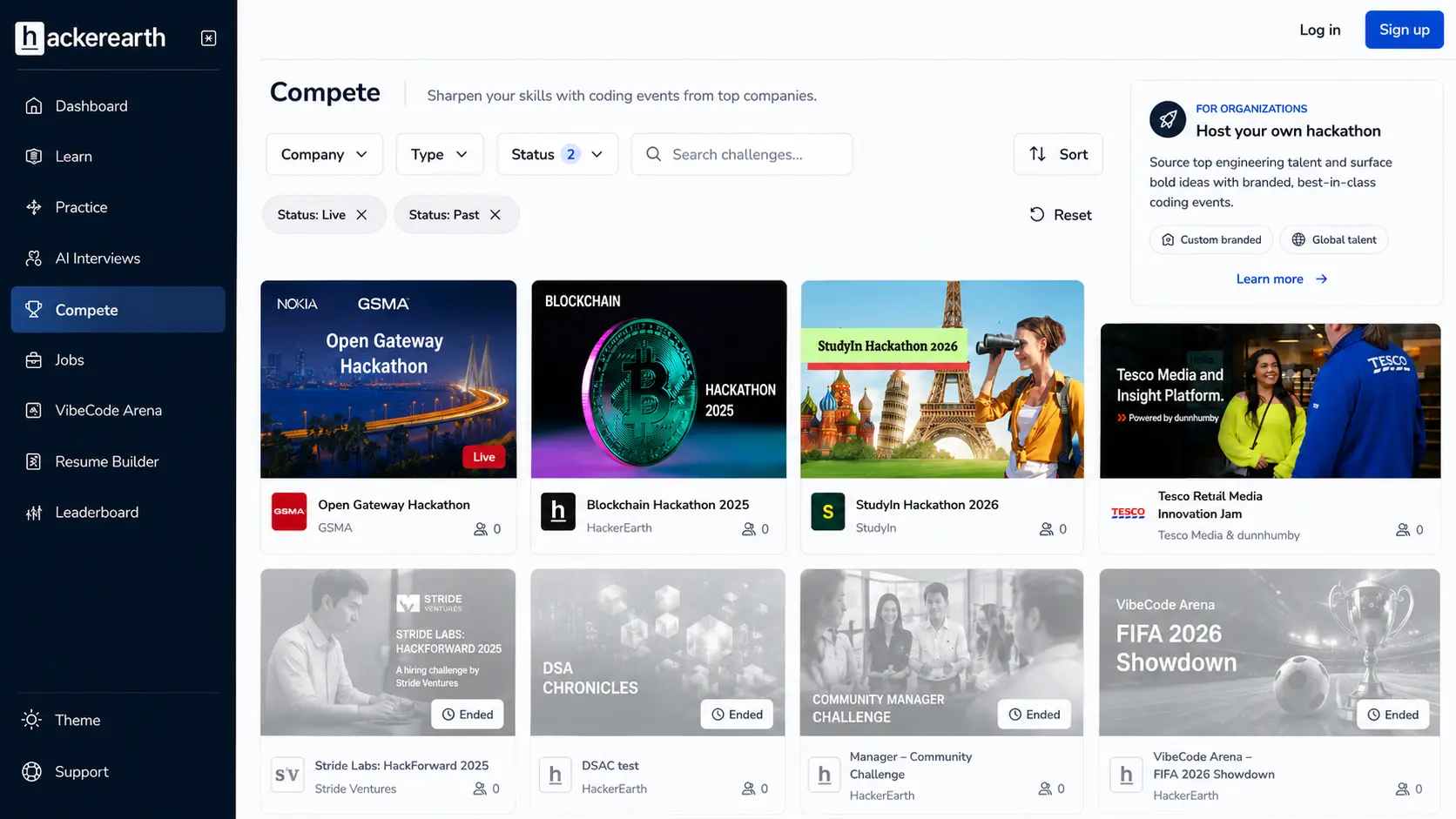Click the Live badge on Open Gateway Hackathon
1456x819 pixels.
(483, 457)
